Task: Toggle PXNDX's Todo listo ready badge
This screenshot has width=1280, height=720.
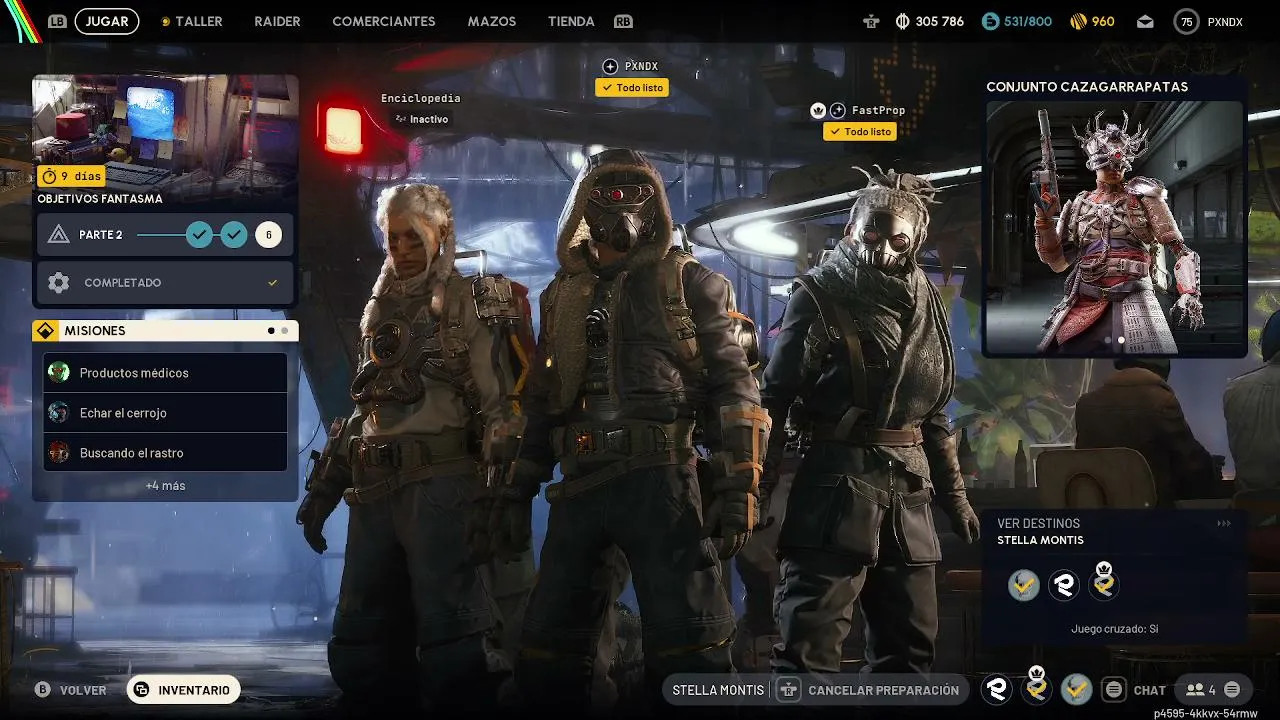Action: point(632,88)
